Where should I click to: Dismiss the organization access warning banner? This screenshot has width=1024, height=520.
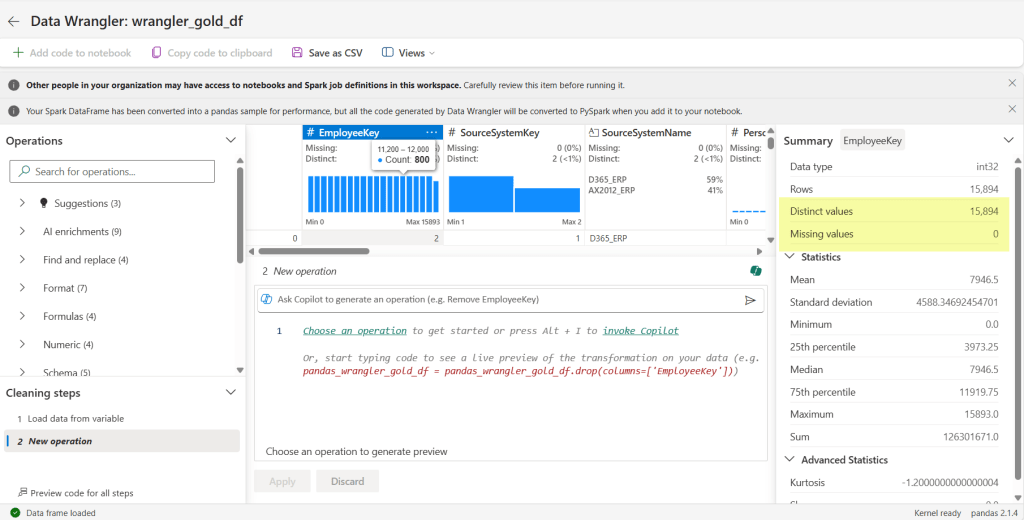(1012, 83)
